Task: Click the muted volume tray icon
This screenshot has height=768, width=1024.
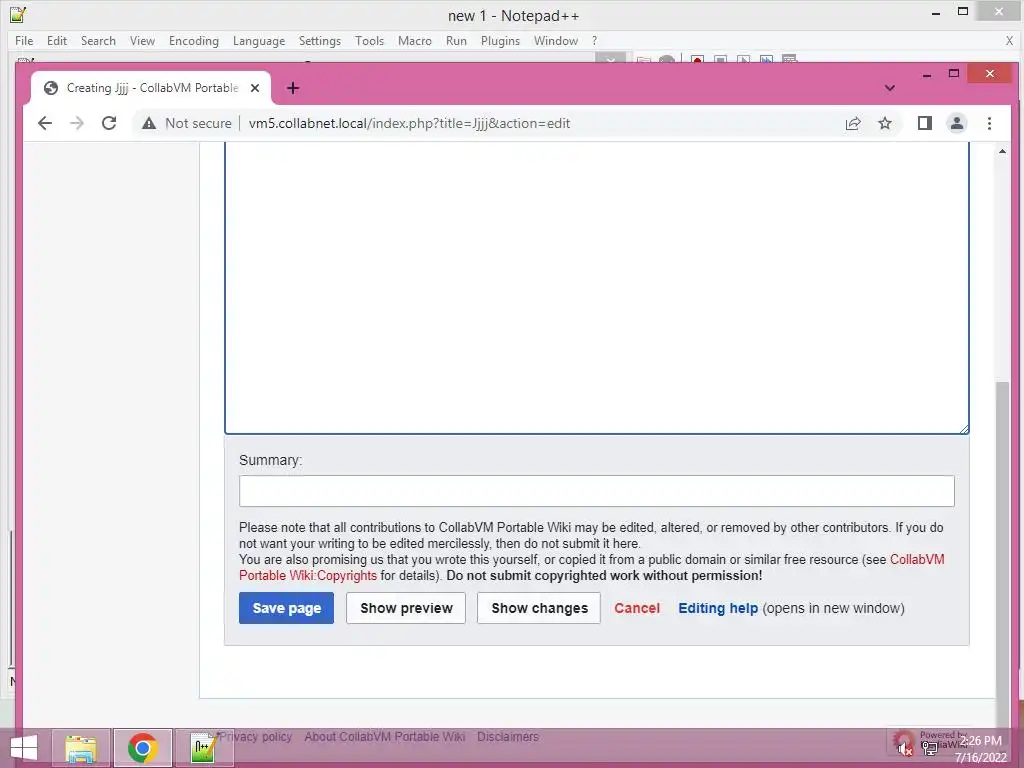Action: [x=904, y=748]
